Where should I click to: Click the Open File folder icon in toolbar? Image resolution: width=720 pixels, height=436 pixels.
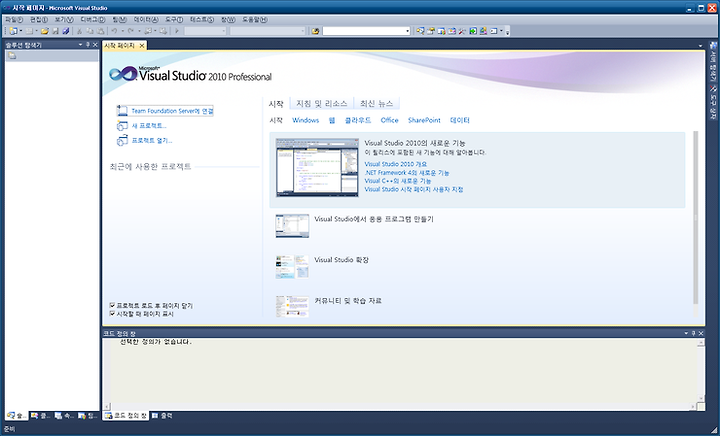45,31
